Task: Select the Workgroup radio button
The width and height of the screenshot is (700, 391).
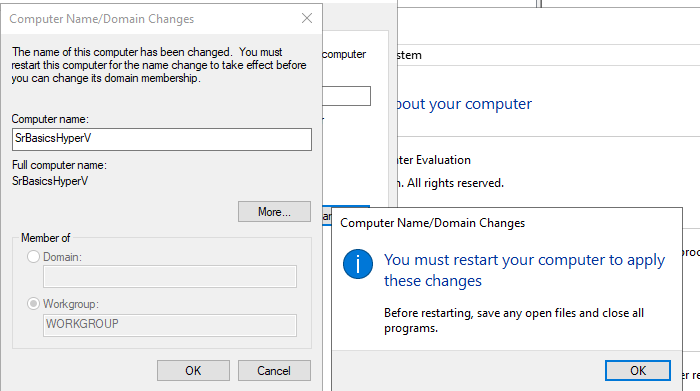Action: tap(33, 304)
